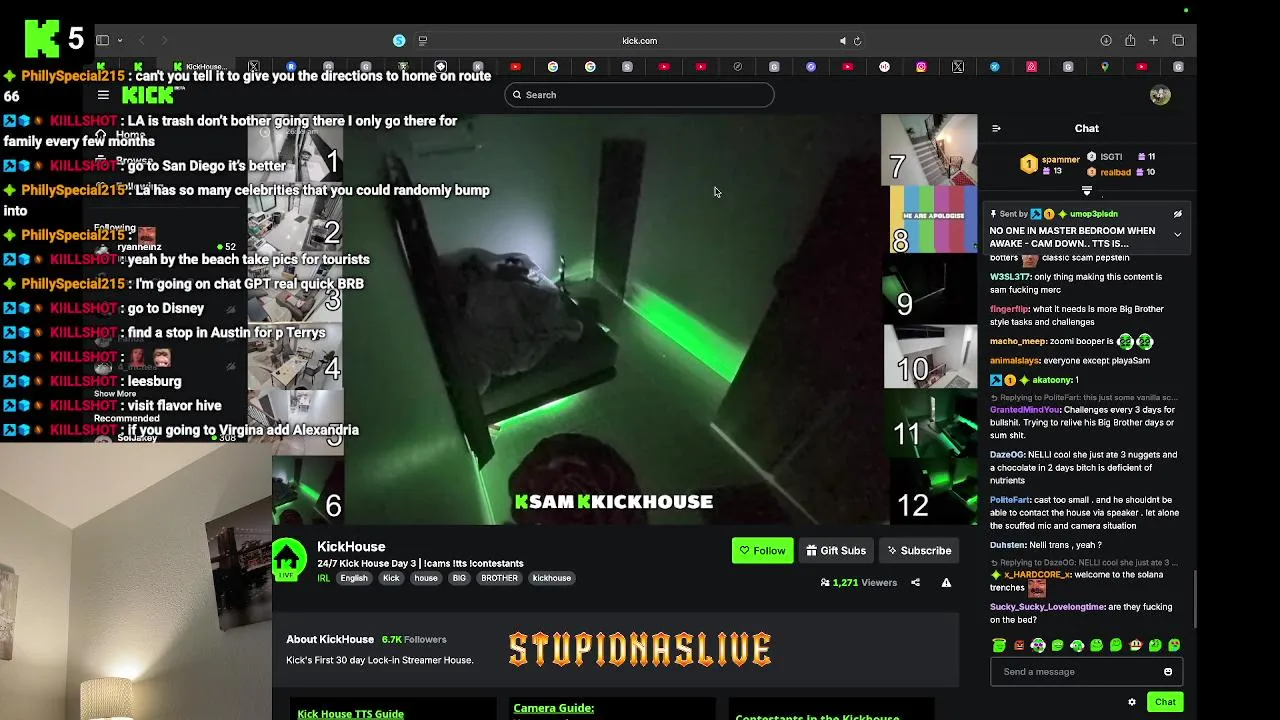Click 1,271 Viewers count
The width and height of the screenshot is (1280, 720).
pyautogui.click(x=859, y=582)
